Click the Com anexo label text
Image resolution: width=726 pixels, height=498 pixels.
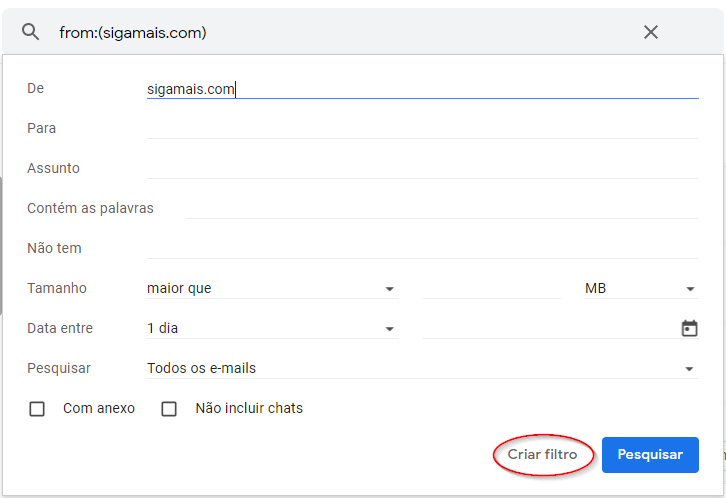99,408
